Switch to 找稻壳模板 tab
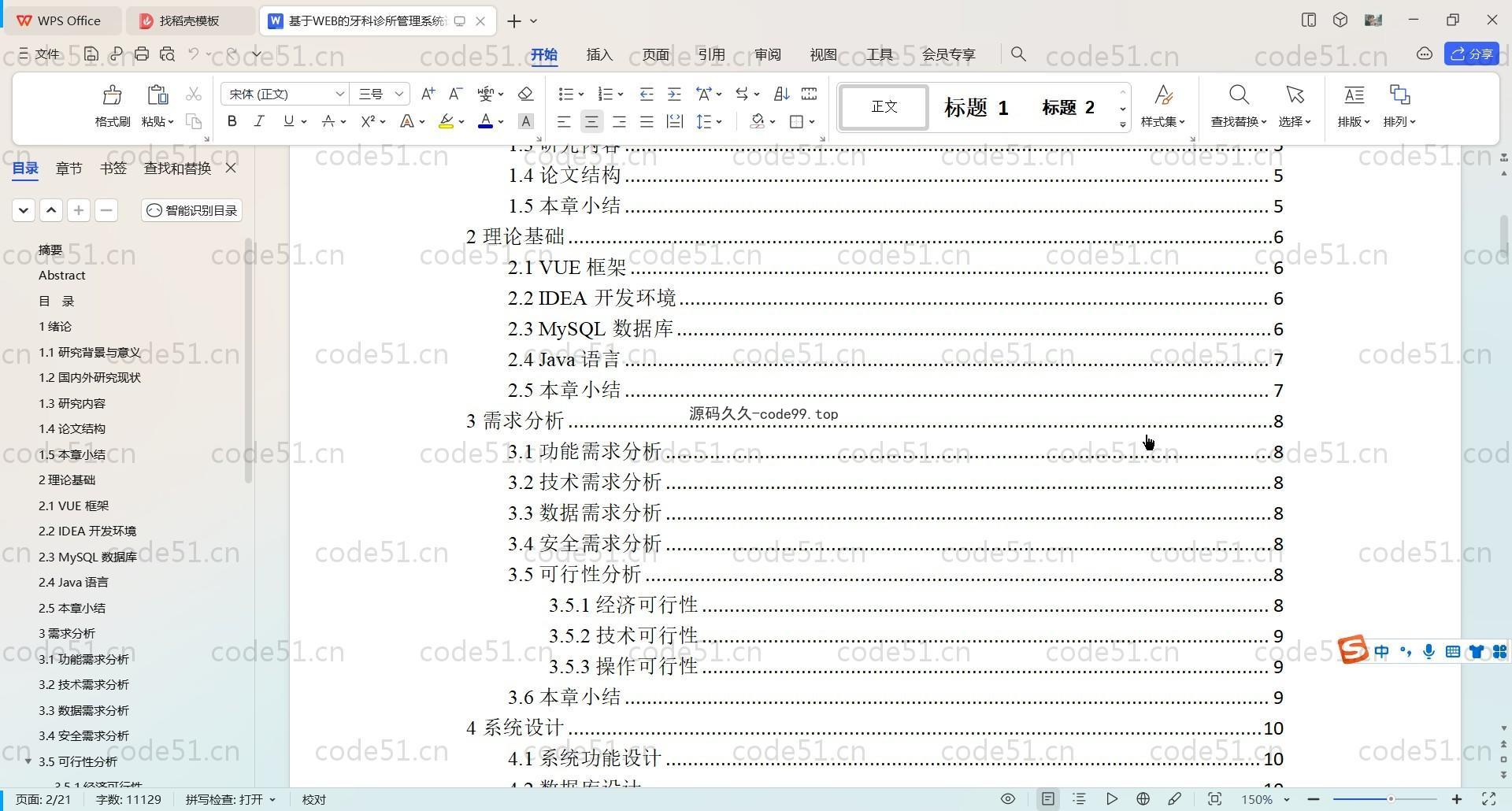The image size is (1512, 811). coord(190,21)
